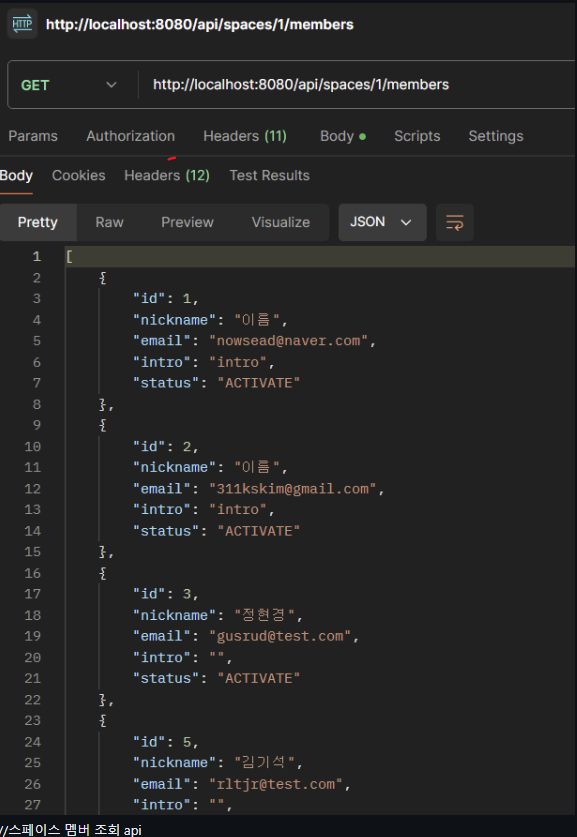577x837 pixels.
Task: Click line number 16 in the gutter
Action: pos(32,573)
